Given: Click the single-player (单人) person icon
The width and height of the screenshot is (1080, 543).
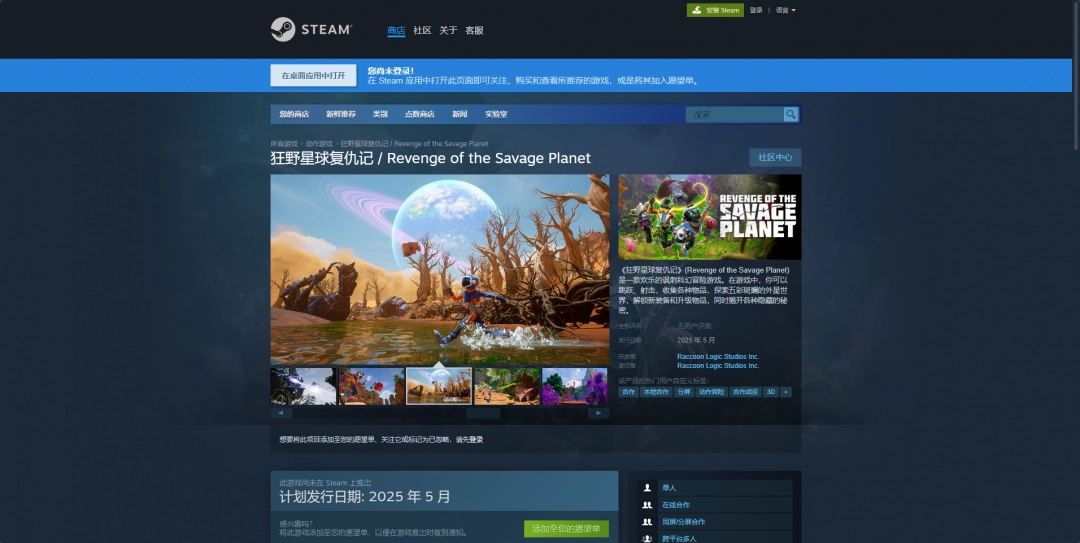Looking at the screenshot, I should pyautogui.click(x=648, y=488).
